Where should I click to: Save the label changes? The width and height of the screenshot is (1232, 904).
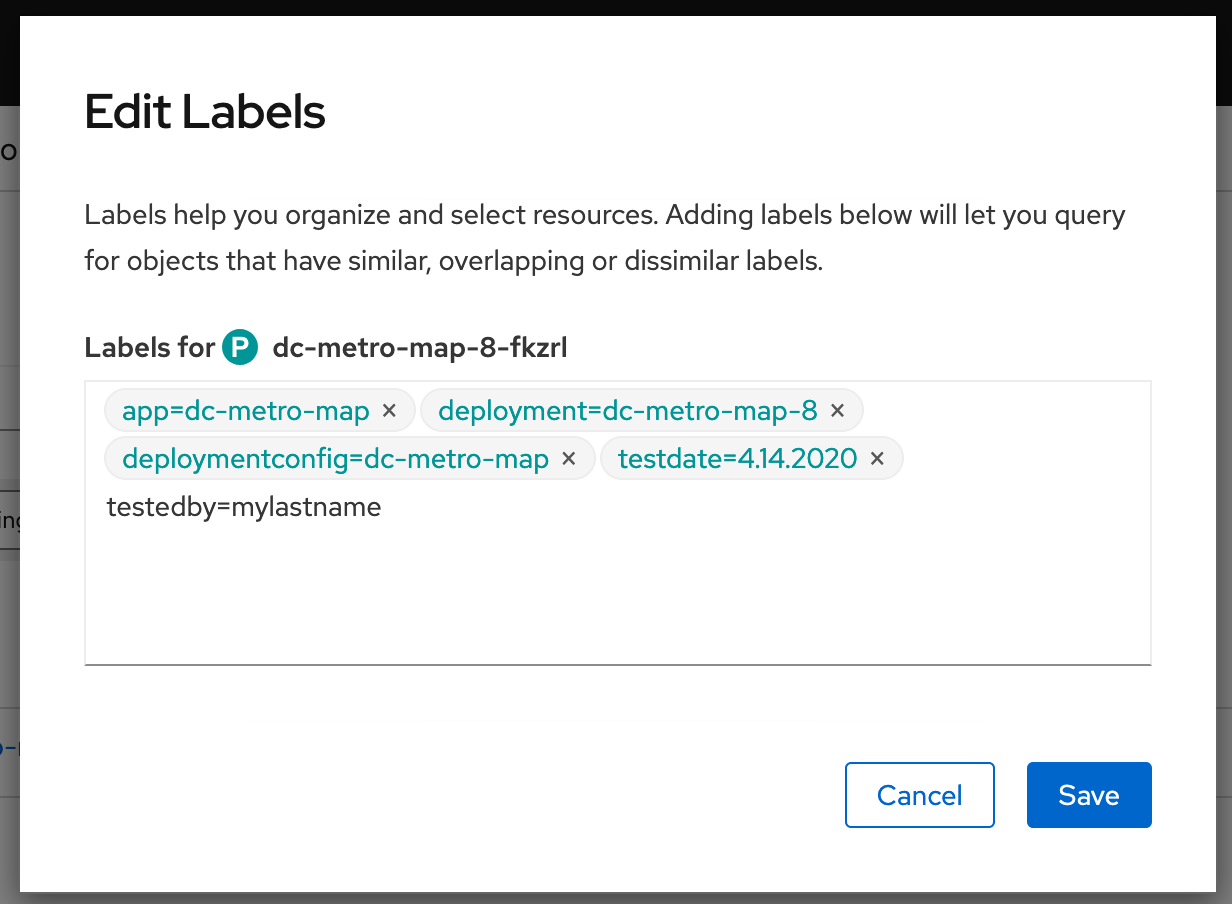(x=1089, y=795)
